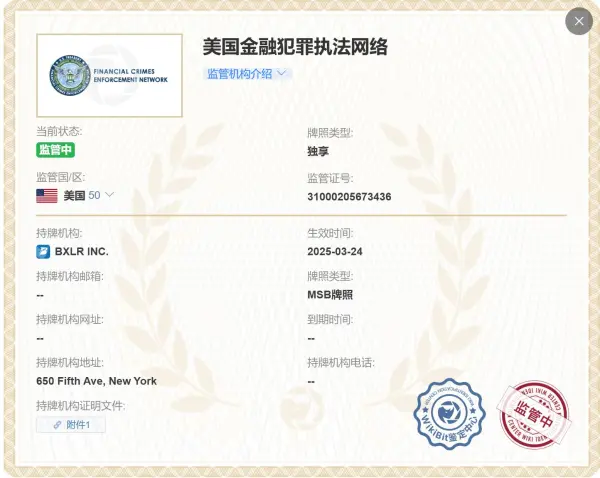Click the 持牌机构证明文件 label

(80, 405)
